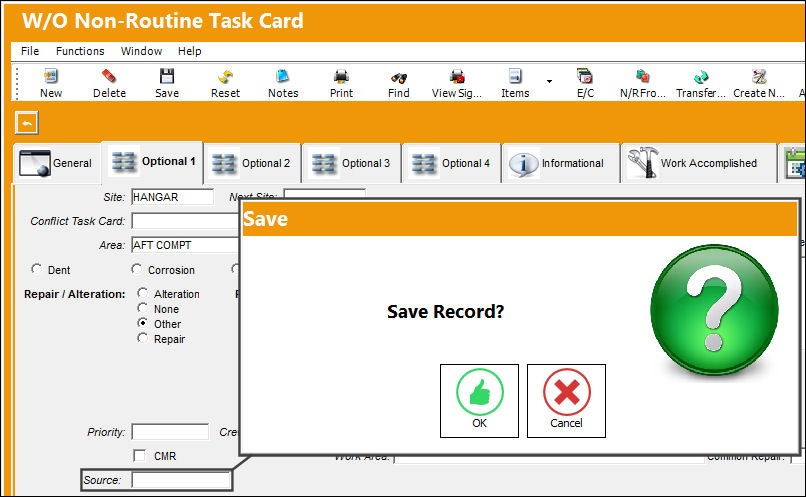806x497 pixels.
Task: Toggle the CMR checkbox
Action: click(139, 455)
